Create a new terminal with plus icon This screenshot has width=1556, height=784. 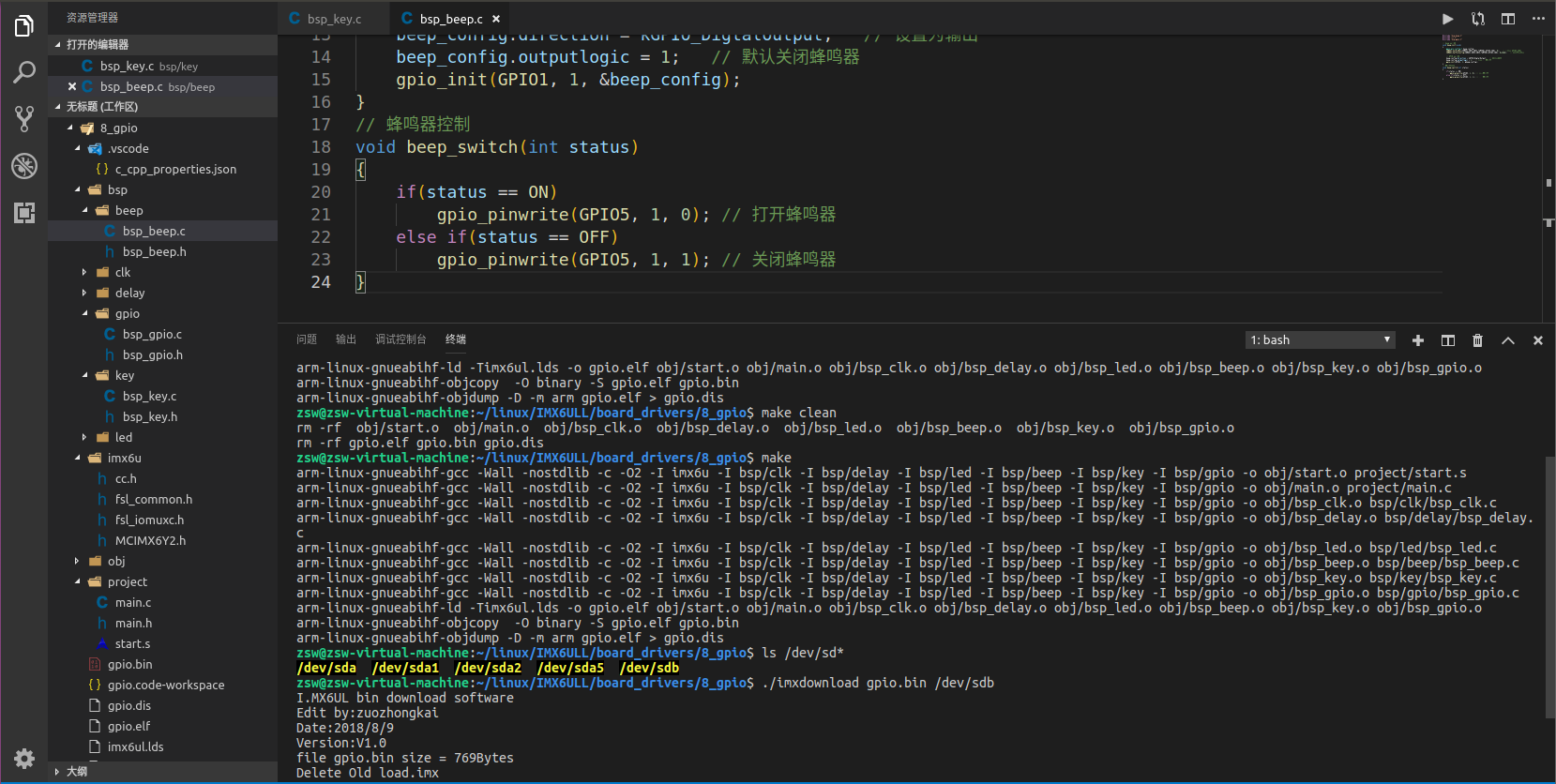[1418, 340]
